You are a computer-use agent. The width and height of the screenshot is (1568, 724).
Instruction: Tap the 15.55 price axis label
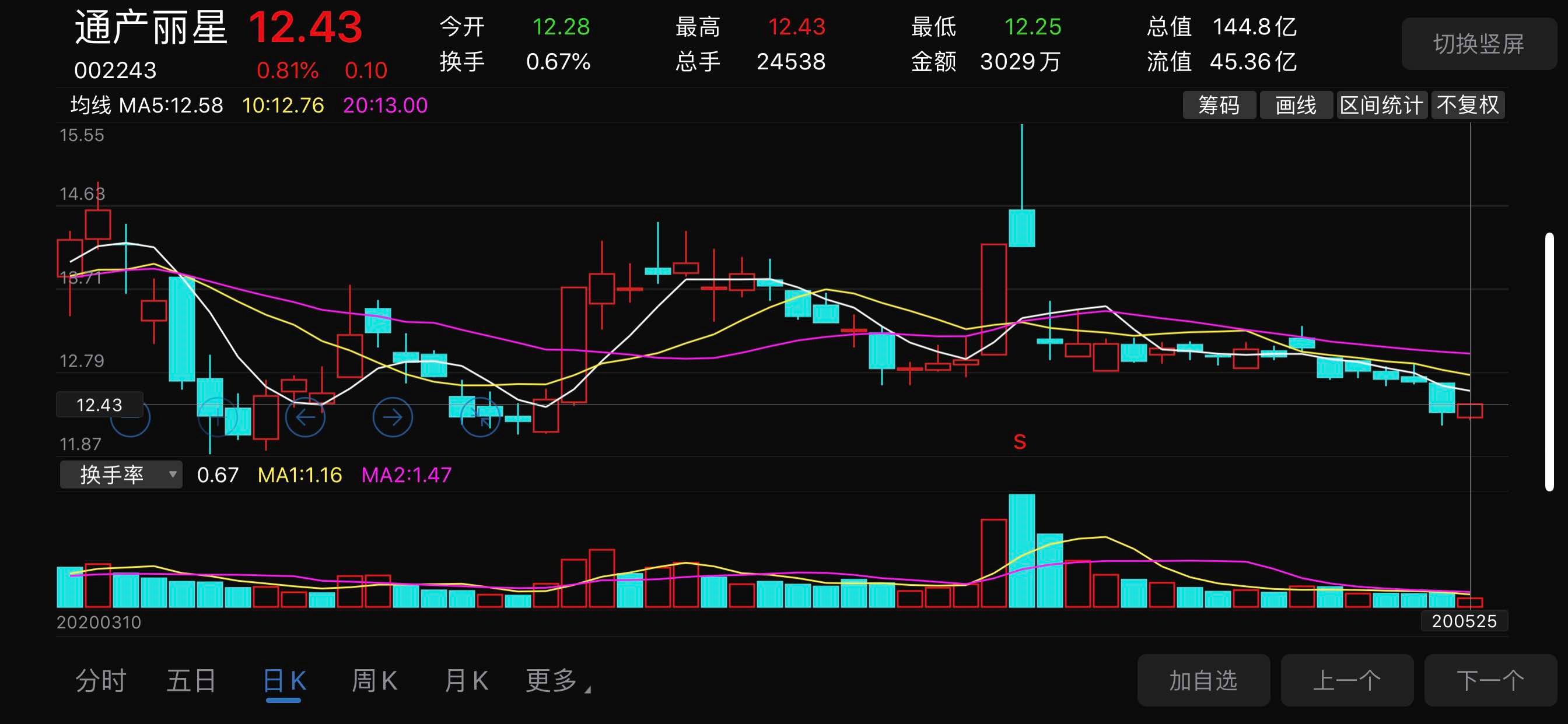(82, 135)
